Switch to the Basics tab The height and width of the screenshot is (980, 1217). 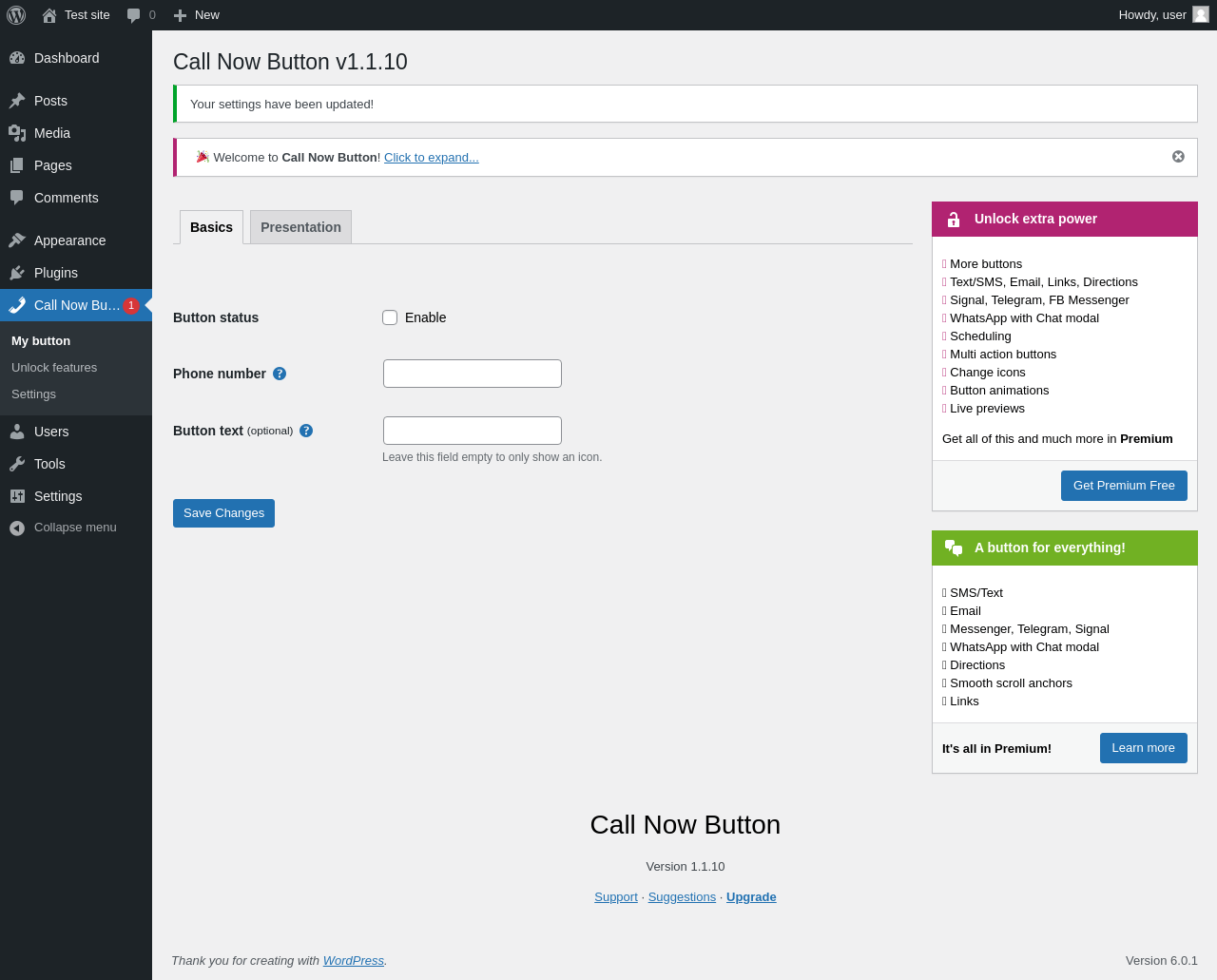pos(211,227)
